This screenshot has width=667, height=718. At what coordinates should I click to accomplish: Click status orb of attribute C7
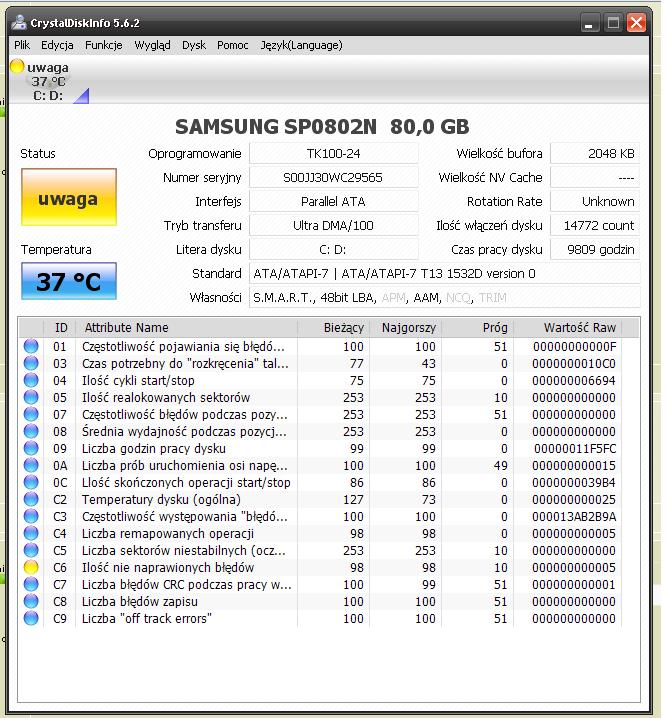coord(31,584)
